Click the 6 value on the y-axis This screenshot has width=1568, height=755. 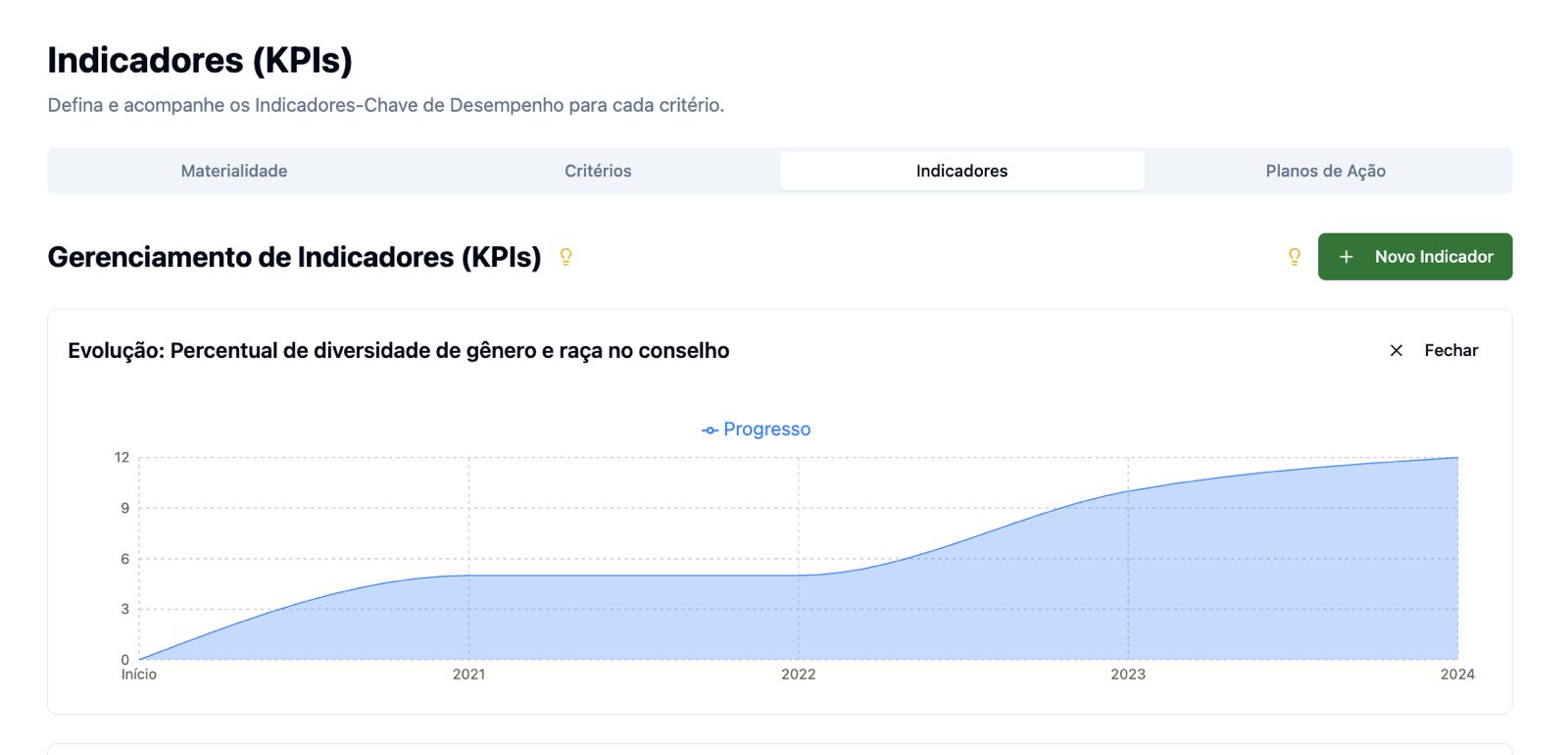click(x=125, y=559)
